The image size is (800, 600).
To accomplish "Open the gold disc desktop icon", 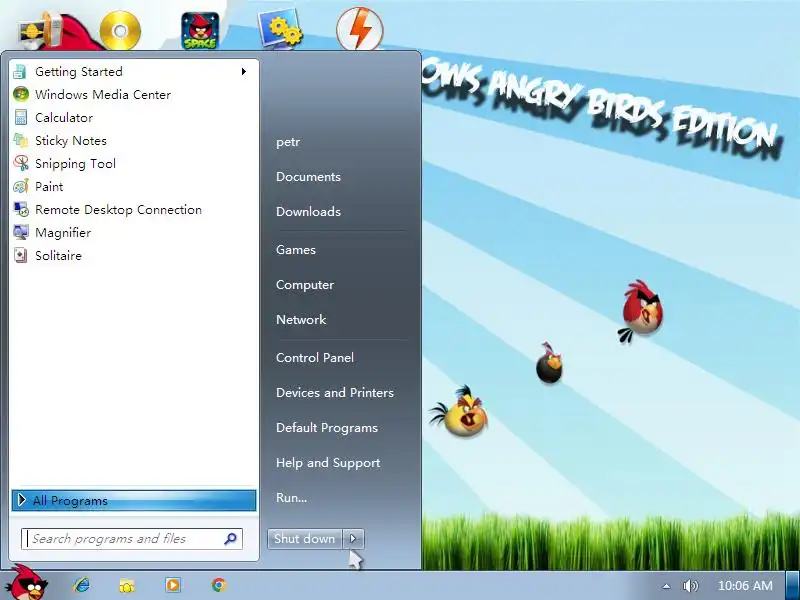I will [x=120, y=31].
